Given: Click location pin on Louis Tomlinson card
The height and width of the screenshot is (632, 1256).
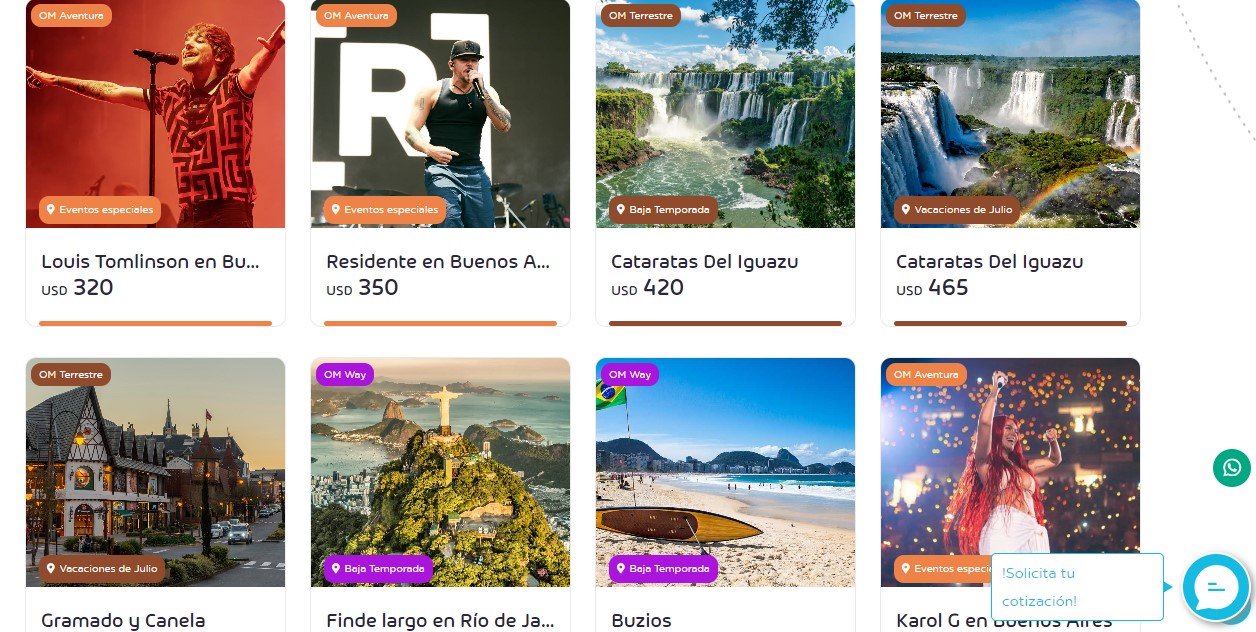Looking at the screenshot, I should pos(50,210).
